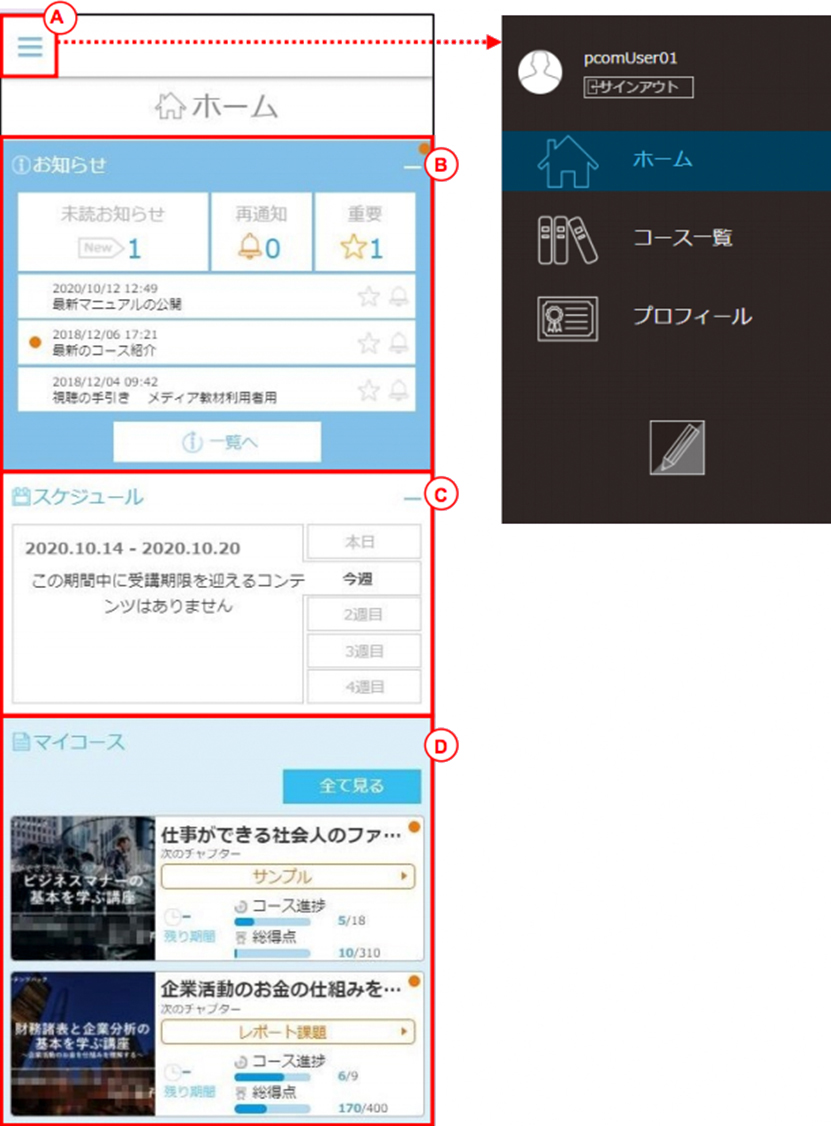Collapse the お知らせ panel
This screenshot has height=1126, width=831.
pos(412,167)
